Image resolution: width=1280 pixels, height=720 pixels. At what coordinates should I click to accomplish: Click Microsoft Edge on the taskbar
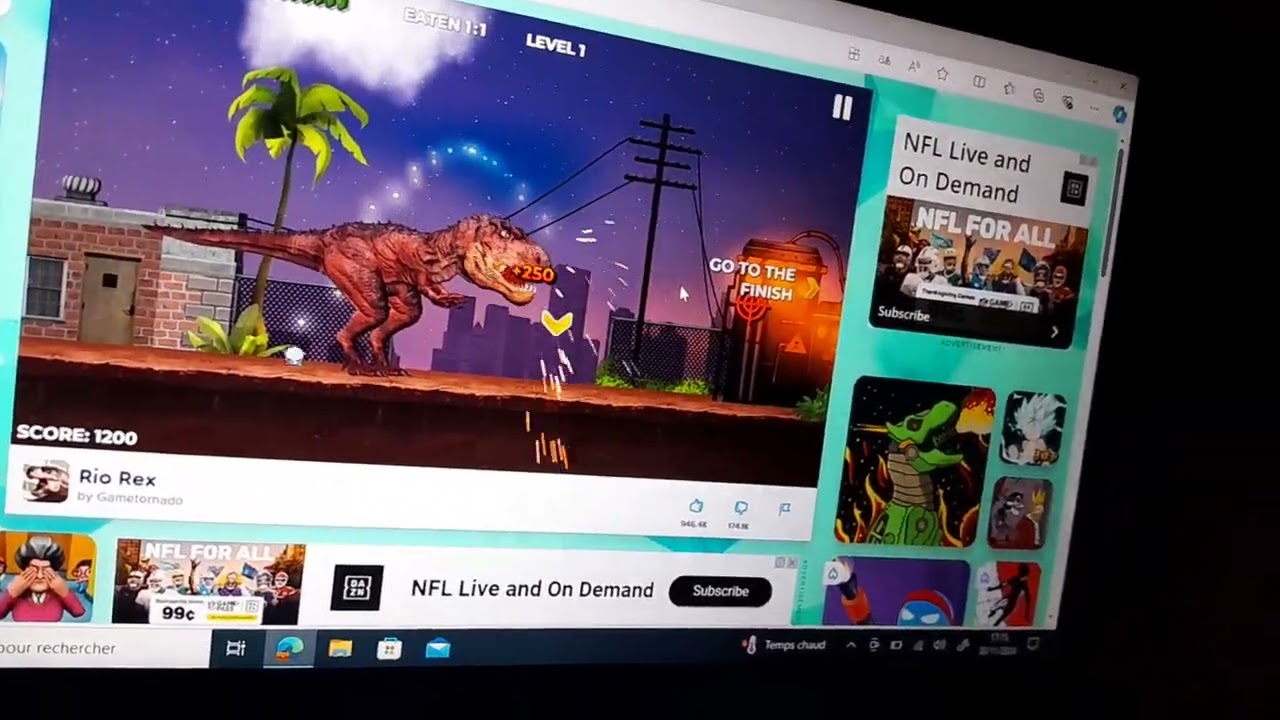[288, 649]
